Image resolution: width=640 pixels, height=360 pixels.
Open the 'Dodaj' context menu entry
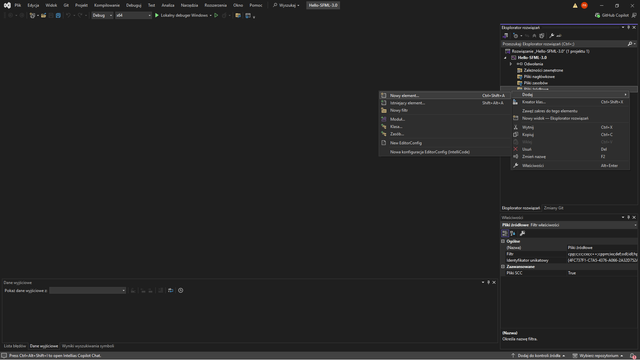click(x=570, y=95)
